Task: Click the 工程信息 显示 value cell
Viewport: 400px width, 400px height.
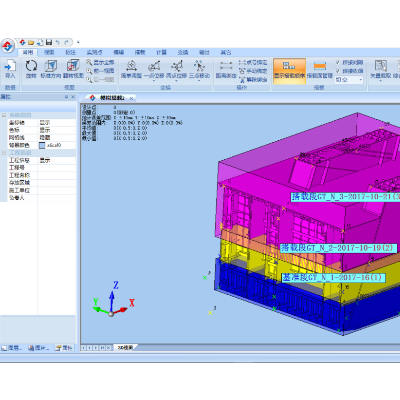Action: pyautogui.click(x=57, y=160)
